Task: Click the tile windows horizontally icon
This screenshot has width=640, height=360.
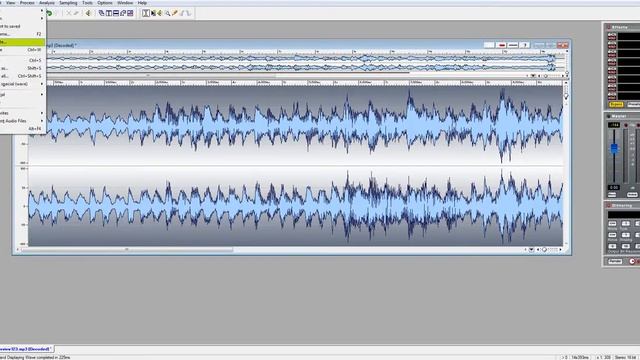Action: point(116,13)
